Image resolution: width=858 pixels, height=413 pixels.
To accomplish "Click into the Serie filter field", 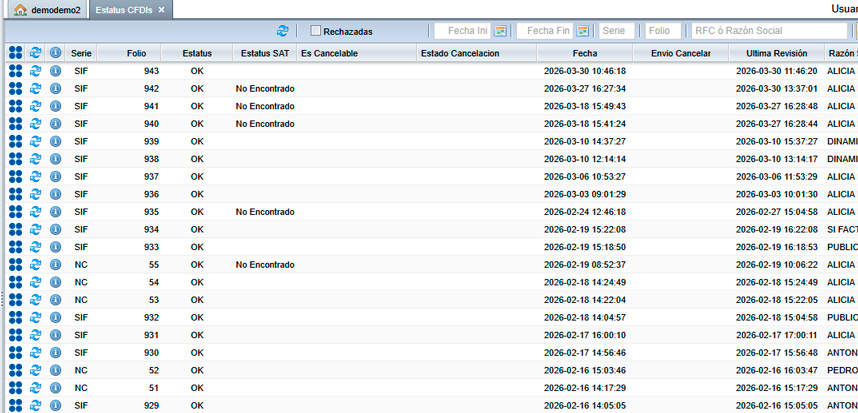I will point(617,31).
